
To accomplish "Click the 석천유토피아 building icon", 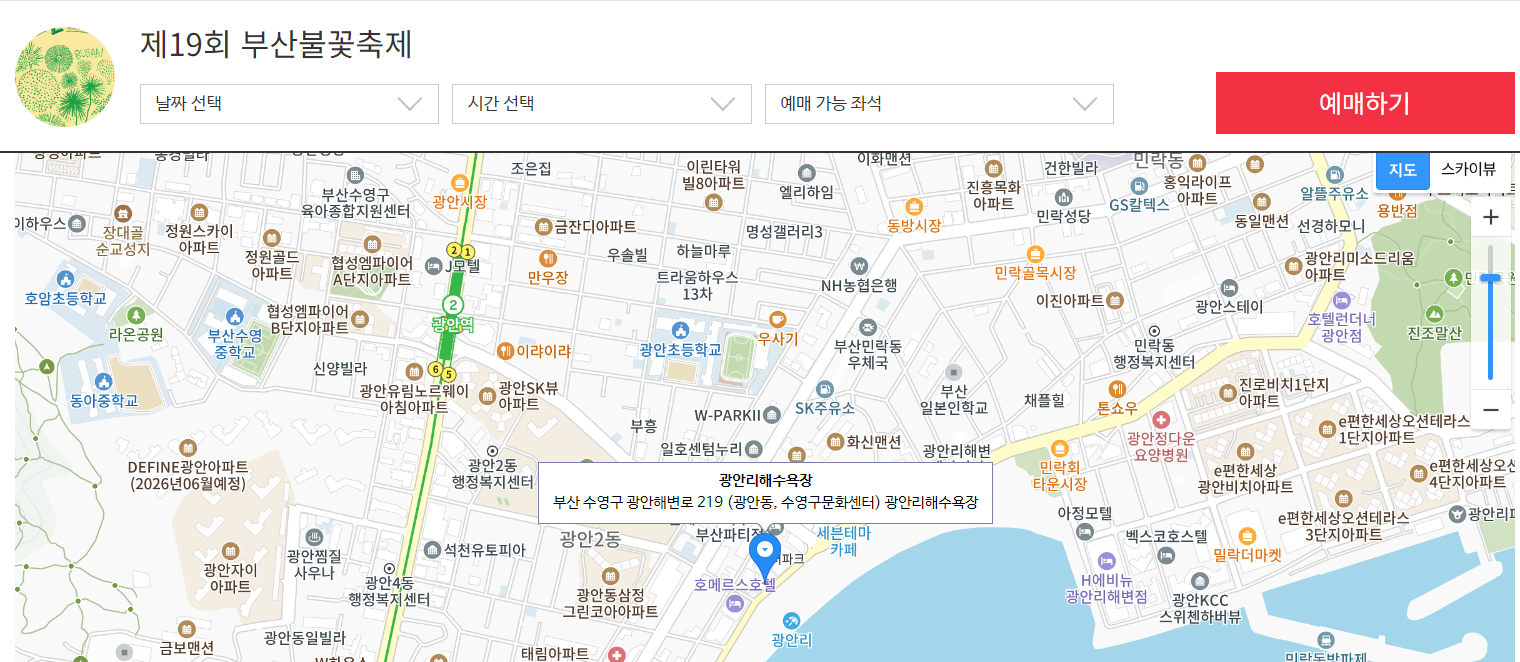I will click(431, 549).
